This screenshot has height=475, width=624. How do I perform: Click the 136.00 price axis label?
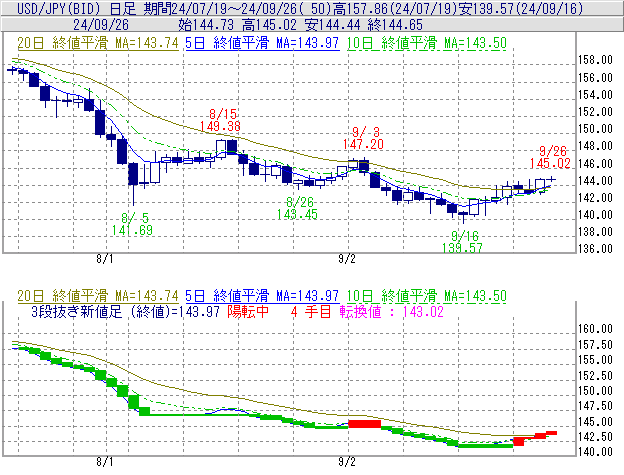(x=595, y=249)
